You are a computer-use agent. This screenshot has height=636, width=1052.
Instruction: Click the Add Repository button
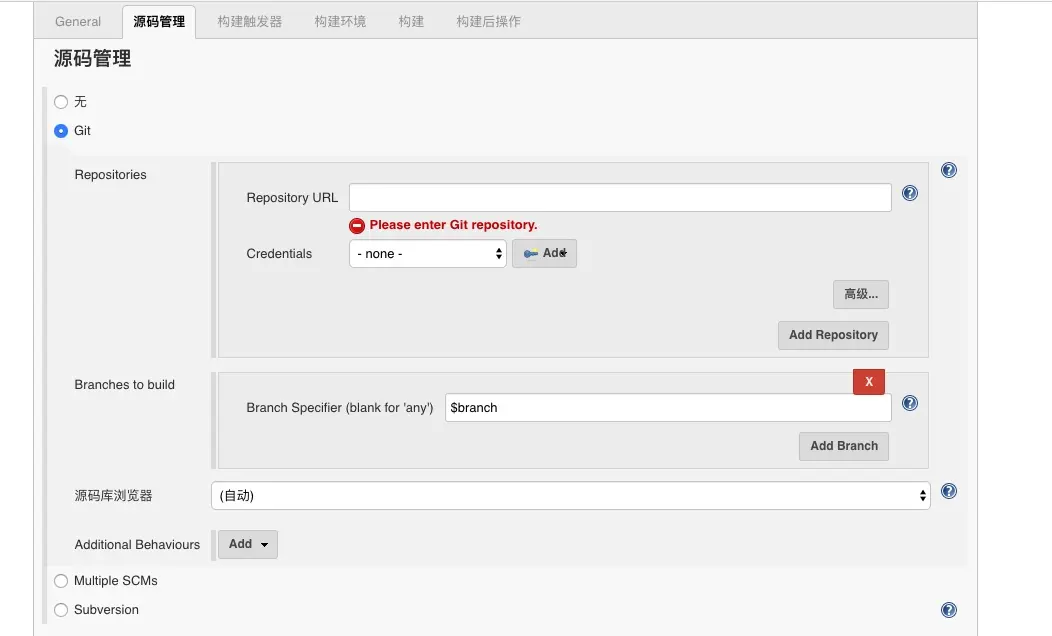833,335
